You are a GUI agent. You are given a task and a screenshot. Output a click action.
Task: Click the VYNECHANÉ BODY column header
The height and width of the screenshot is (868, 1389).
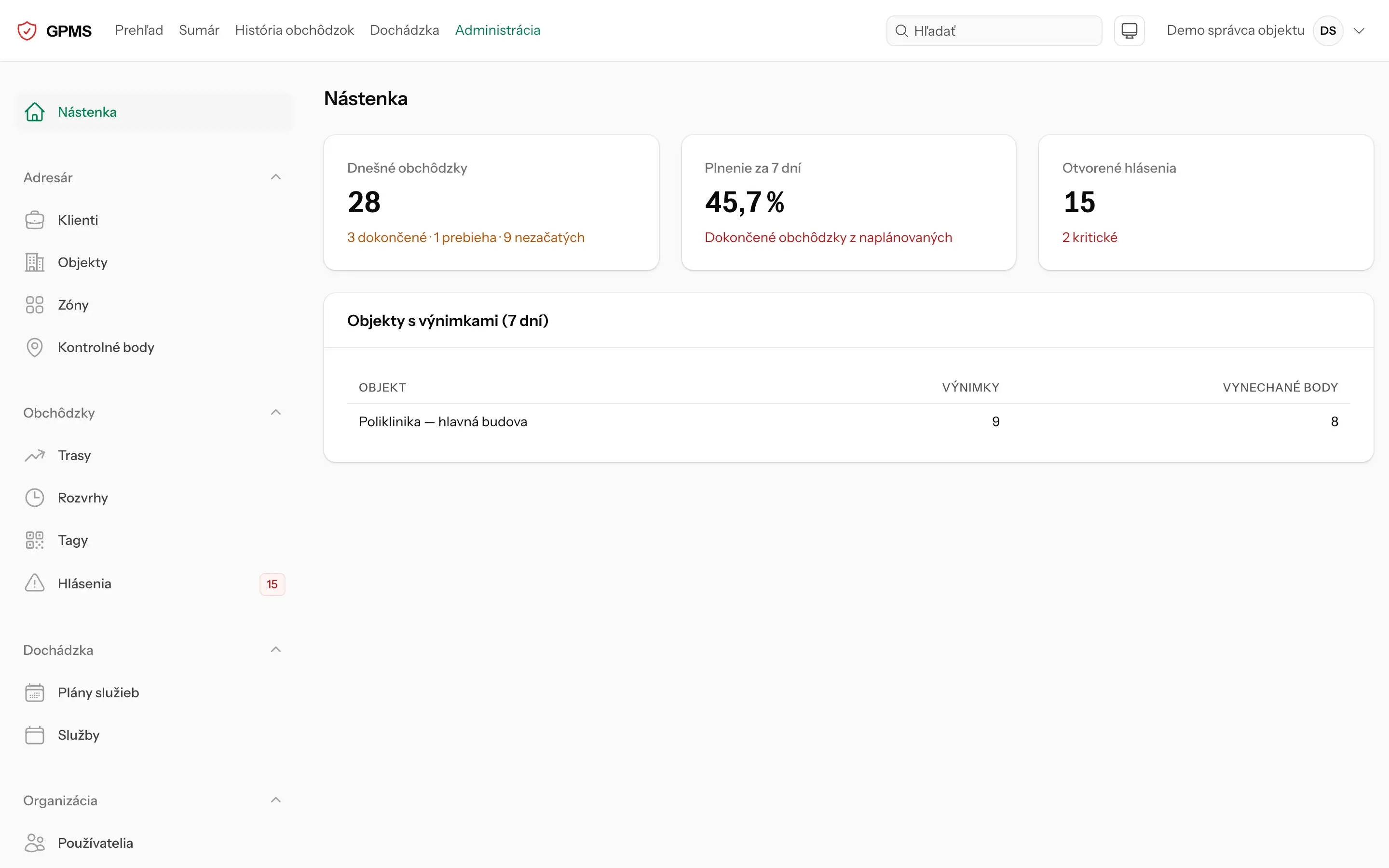[1280, 388]
